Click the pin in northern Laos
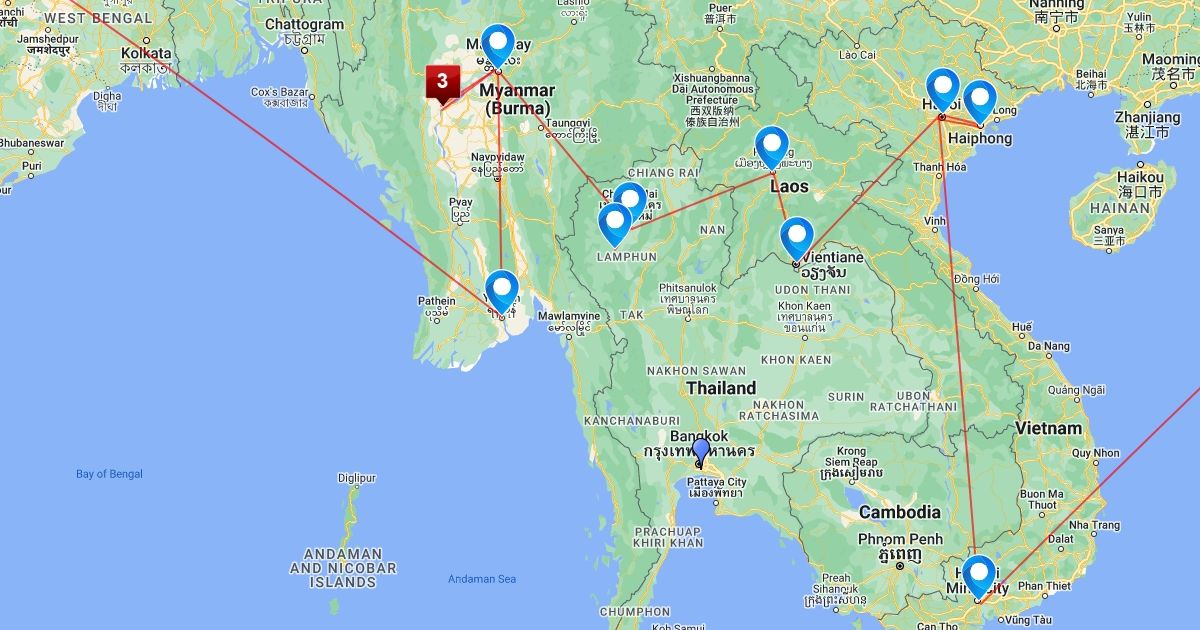The width and height of the screenshot is (1200, 630). [x=772, y=149]
